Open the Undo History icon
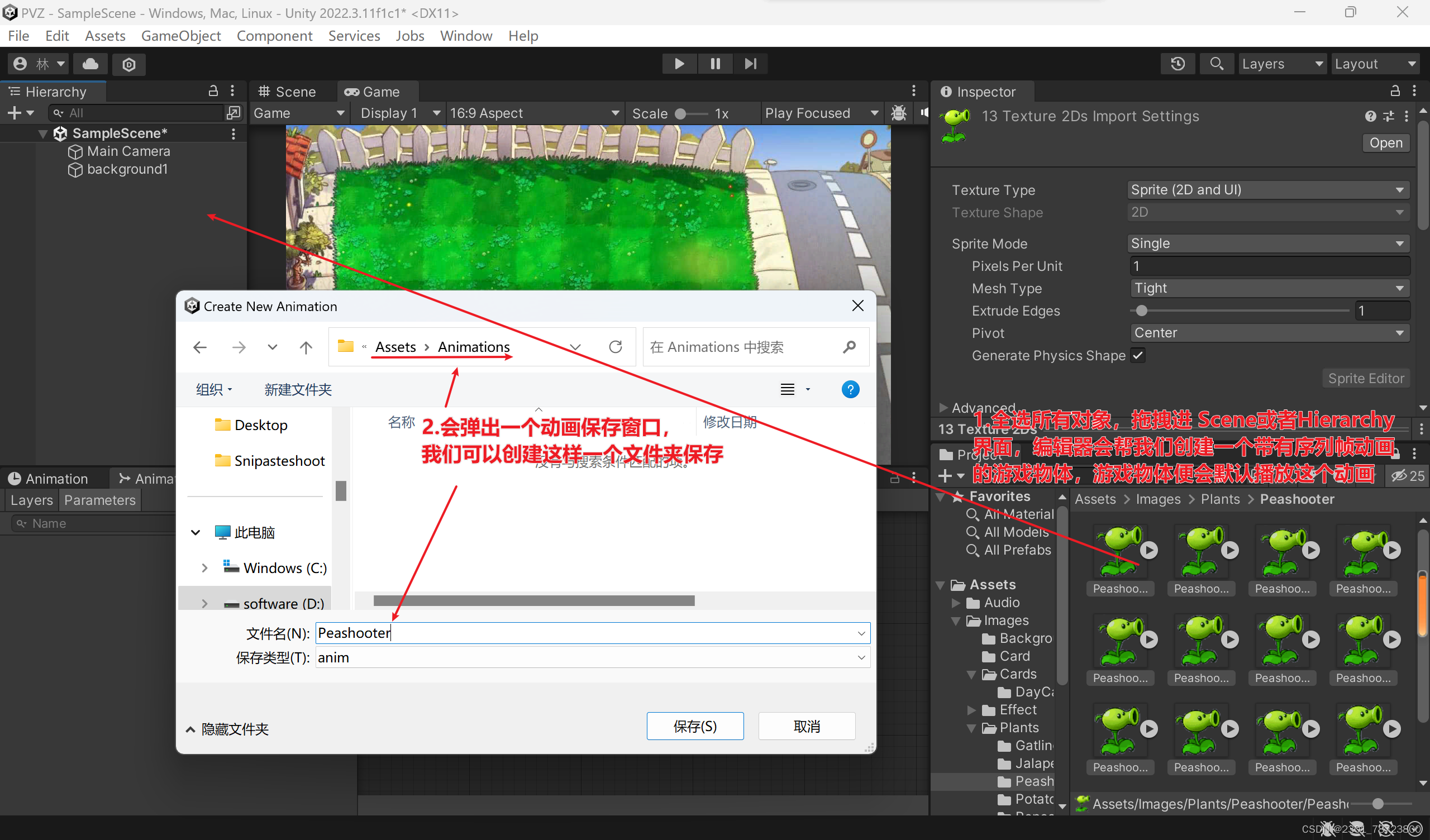The image size is (1430, 840). 1178,64
